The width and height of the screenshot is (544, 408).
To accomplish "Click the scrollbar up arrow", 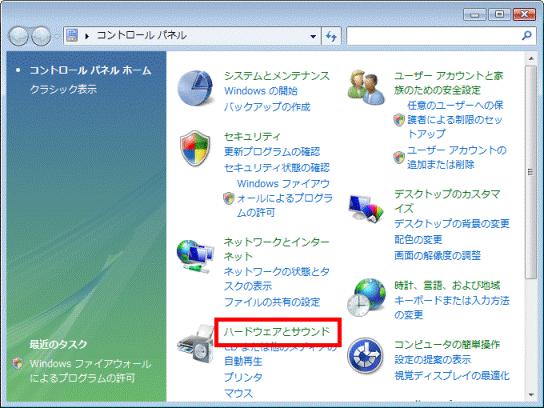I will click(531, 59).
